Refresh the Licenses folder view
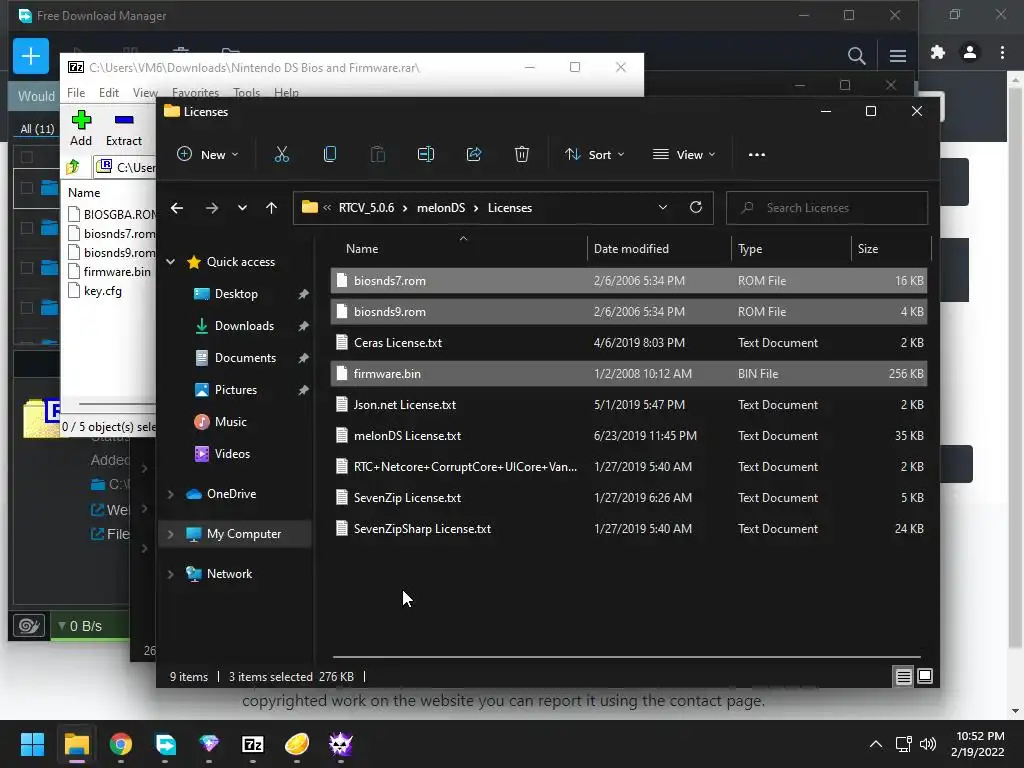The image size is (1024, 768). pyautogui.click(x=696, y=207)
